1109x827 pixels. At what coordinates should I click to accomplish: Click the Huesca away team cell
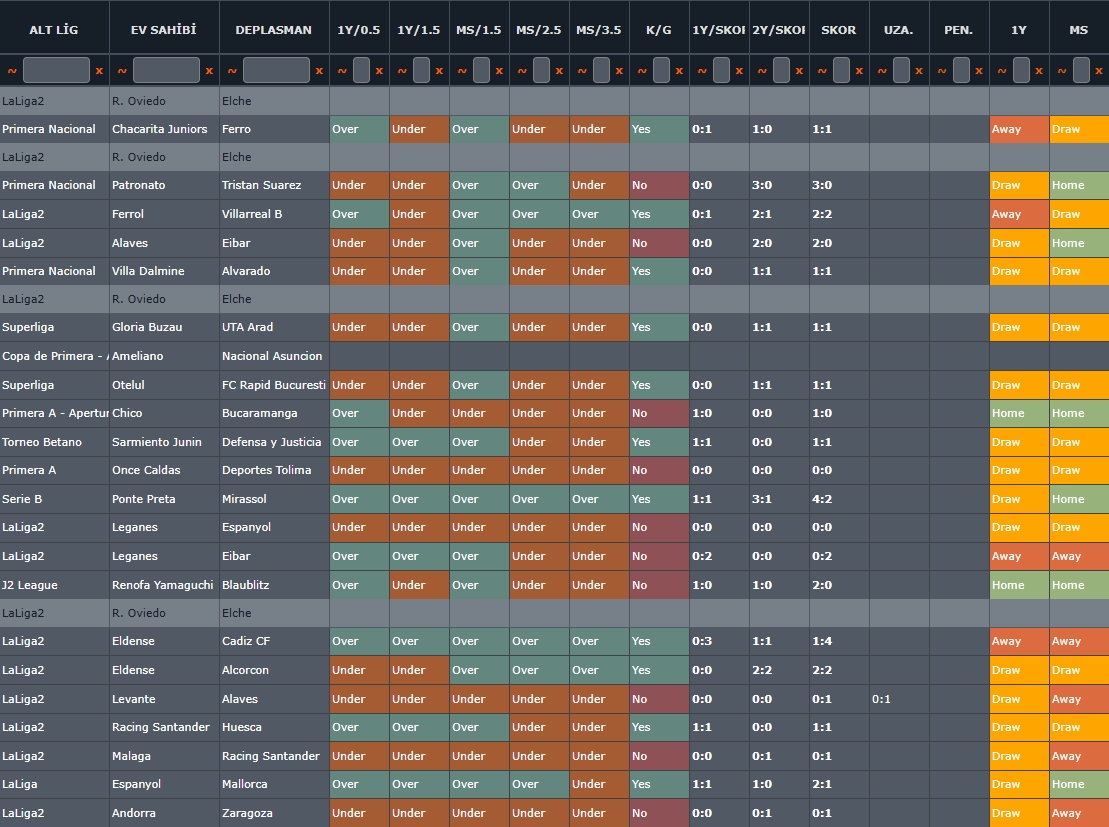click(x=274, y=727)
